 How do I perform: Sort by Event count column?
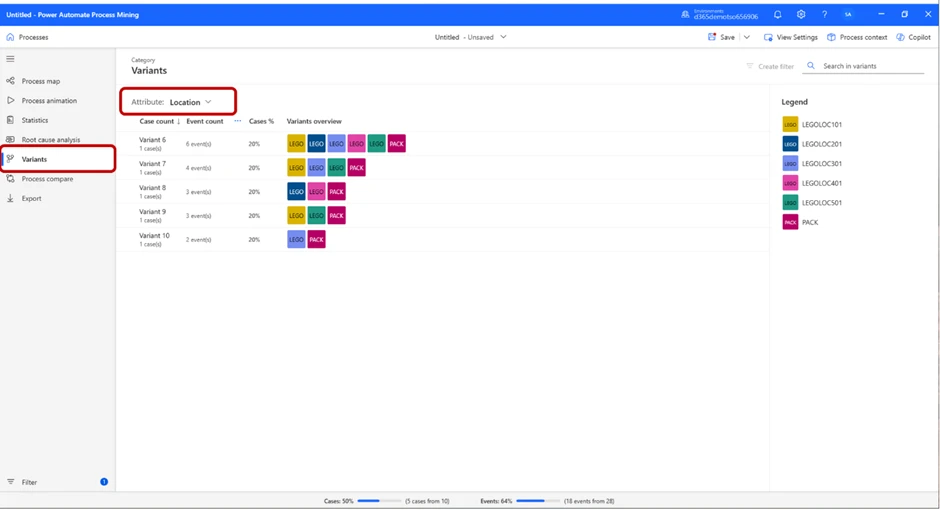(x=204, y=121)
